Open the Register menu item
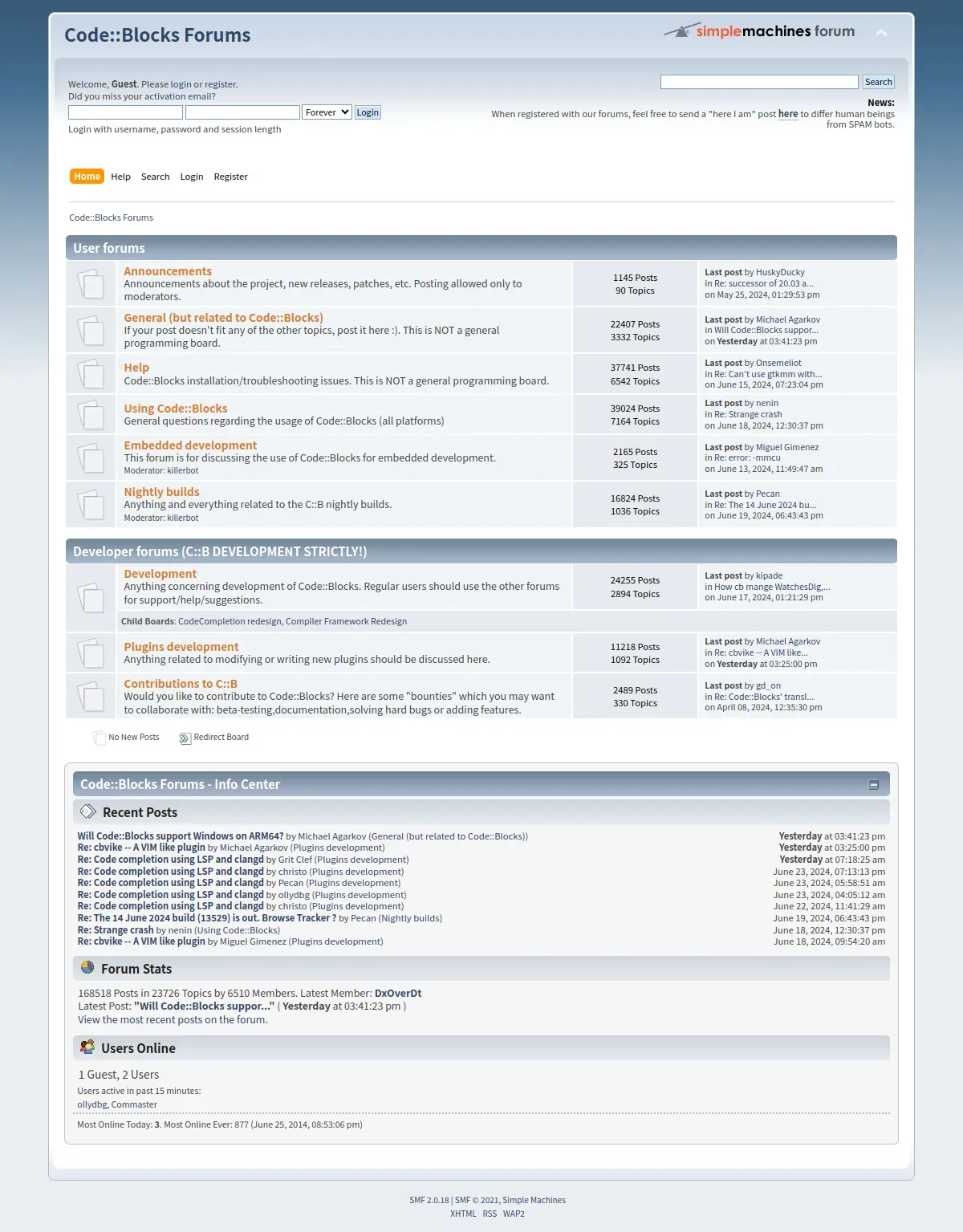 (x=230, y=177)
